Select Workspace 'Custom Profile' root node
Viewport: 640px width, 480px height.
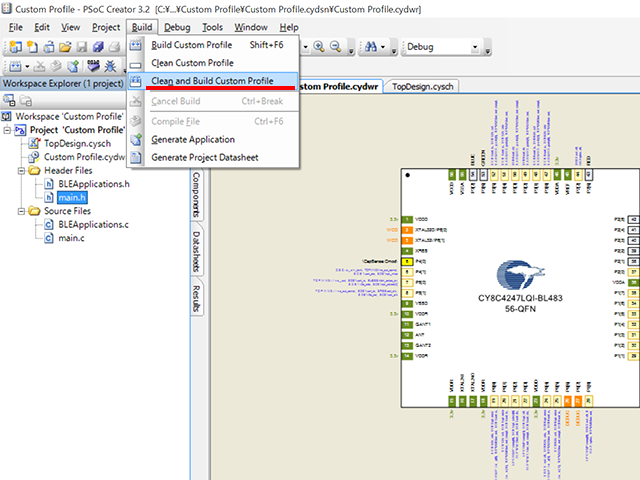(x=69, y=117)
